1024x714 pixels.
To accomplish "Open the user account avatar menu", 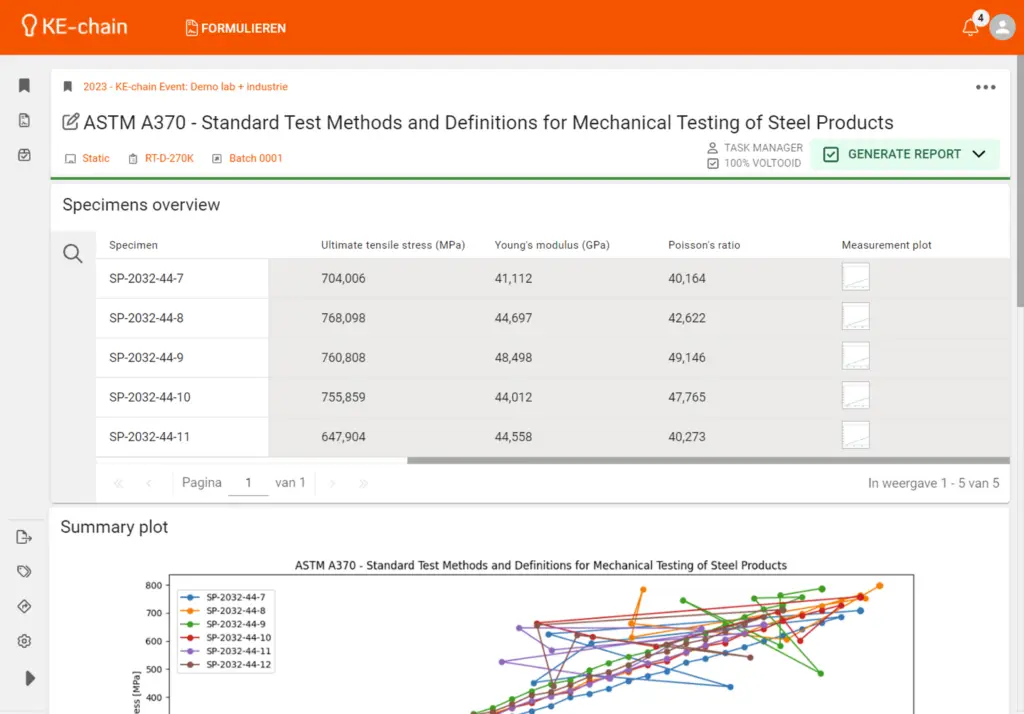I will (x=1002, y=28).
